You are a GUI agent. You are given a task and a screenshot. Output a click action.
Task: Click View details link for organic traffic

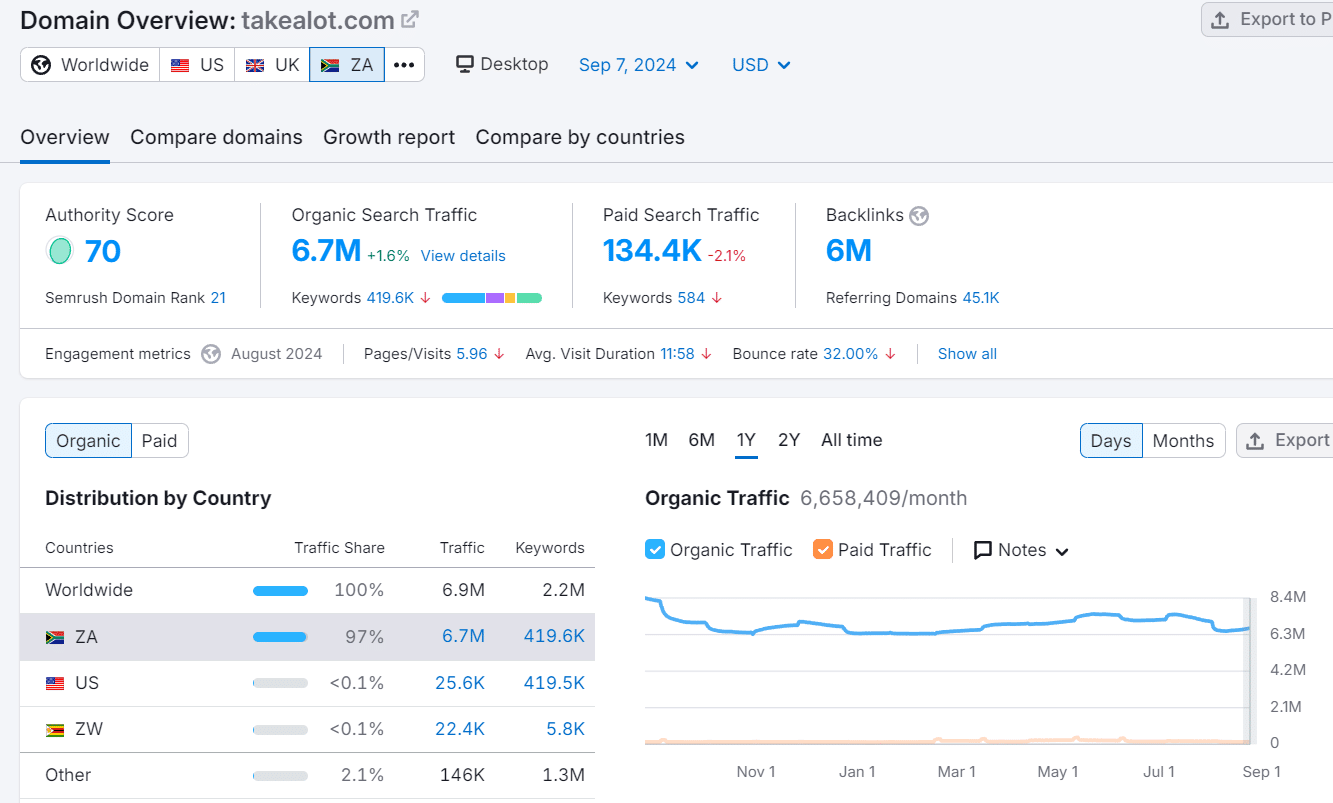[x=463, y=256]
